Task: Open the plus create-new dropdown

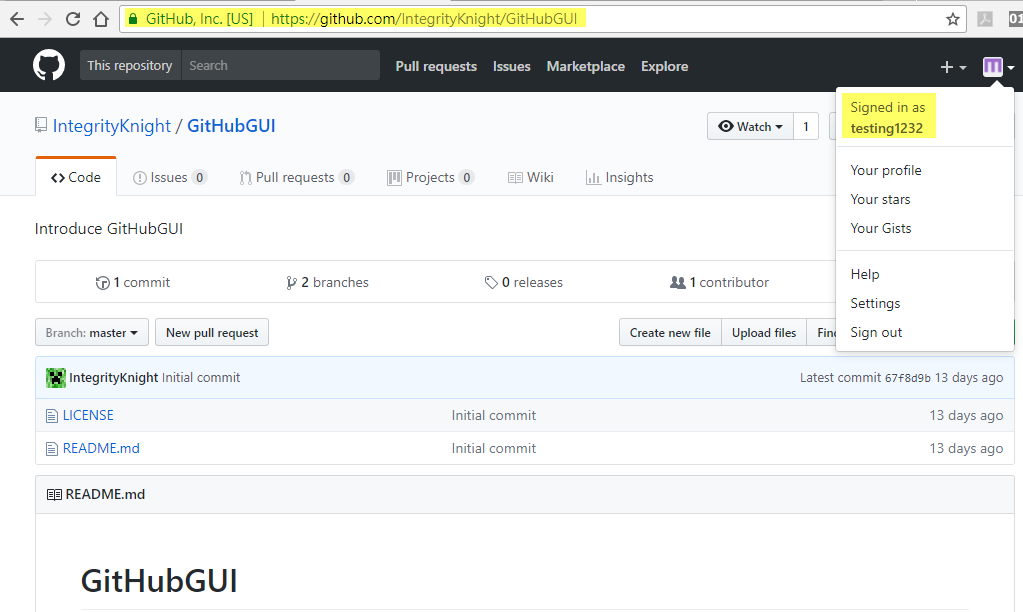Action: click(953, 67)
